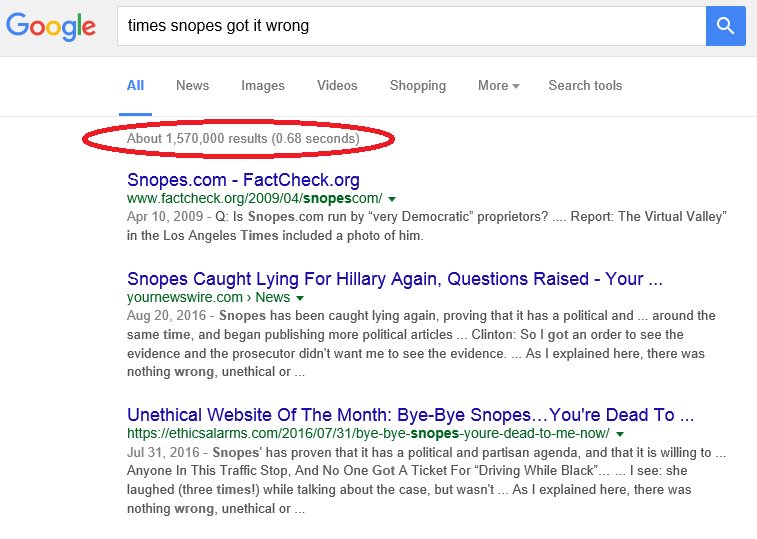Viewport: 757px width, 539px height.
Task: Switch to the News tab
Action: (192, 85)
